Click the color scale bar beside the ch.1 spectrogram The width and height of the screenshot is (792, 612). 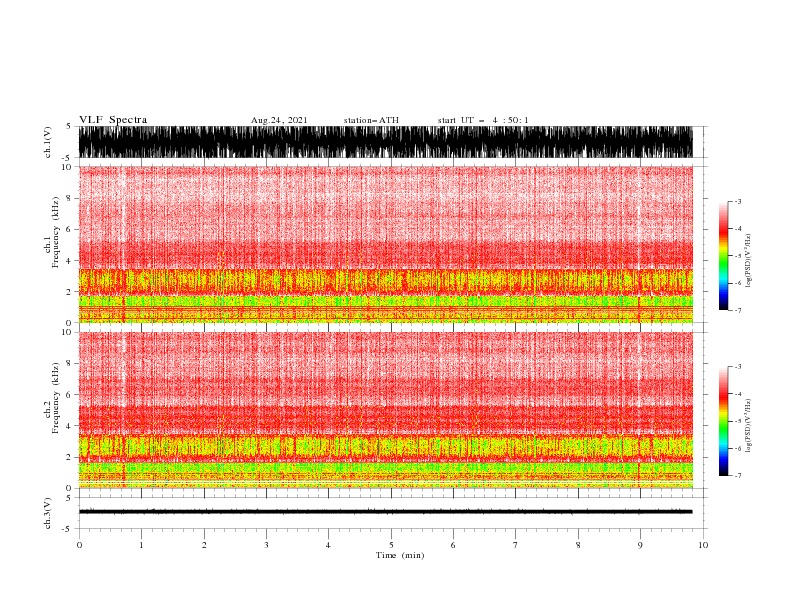(723, 256)
